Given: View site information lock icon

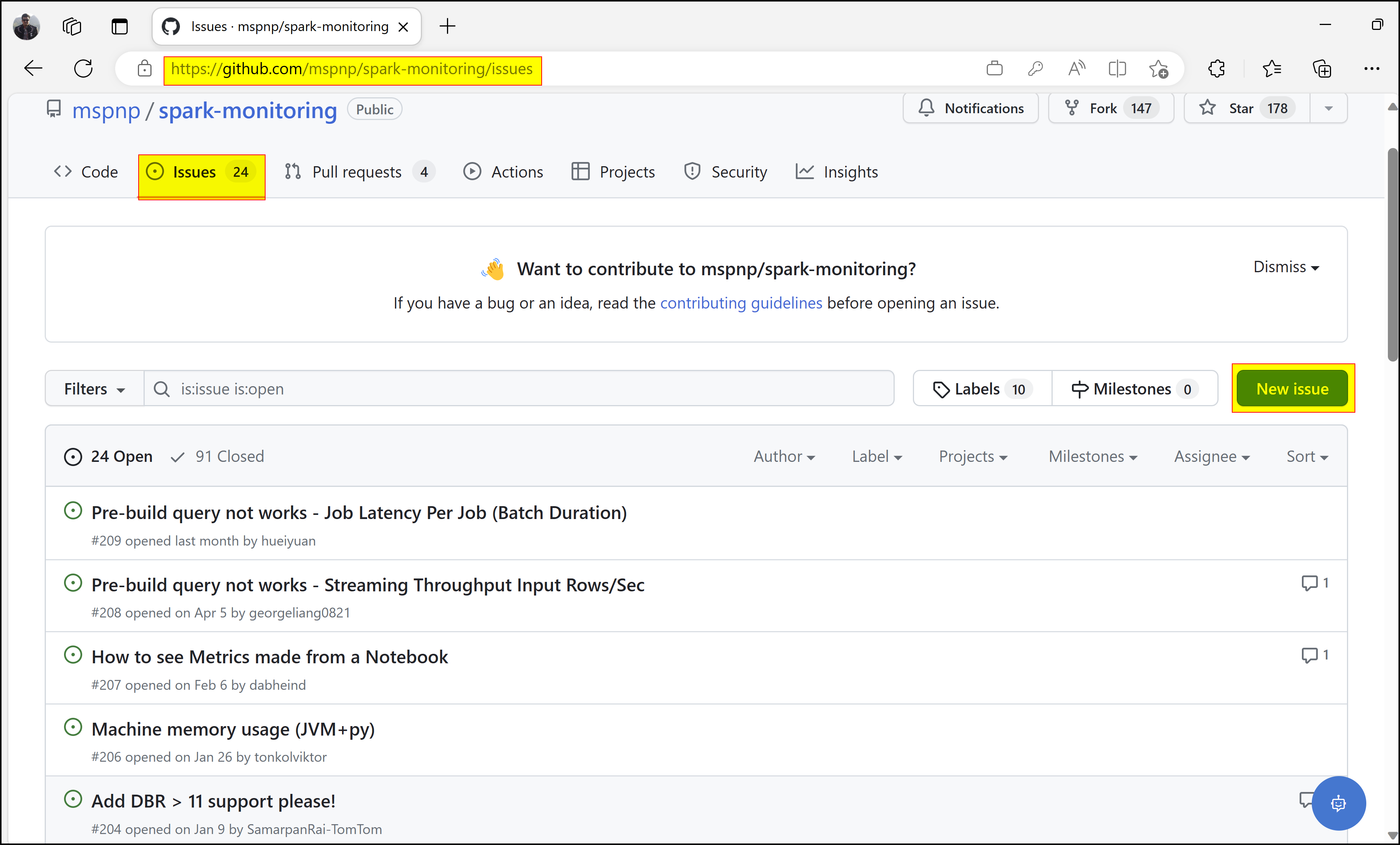Looking at the screenshot, I should click(145, 69).
